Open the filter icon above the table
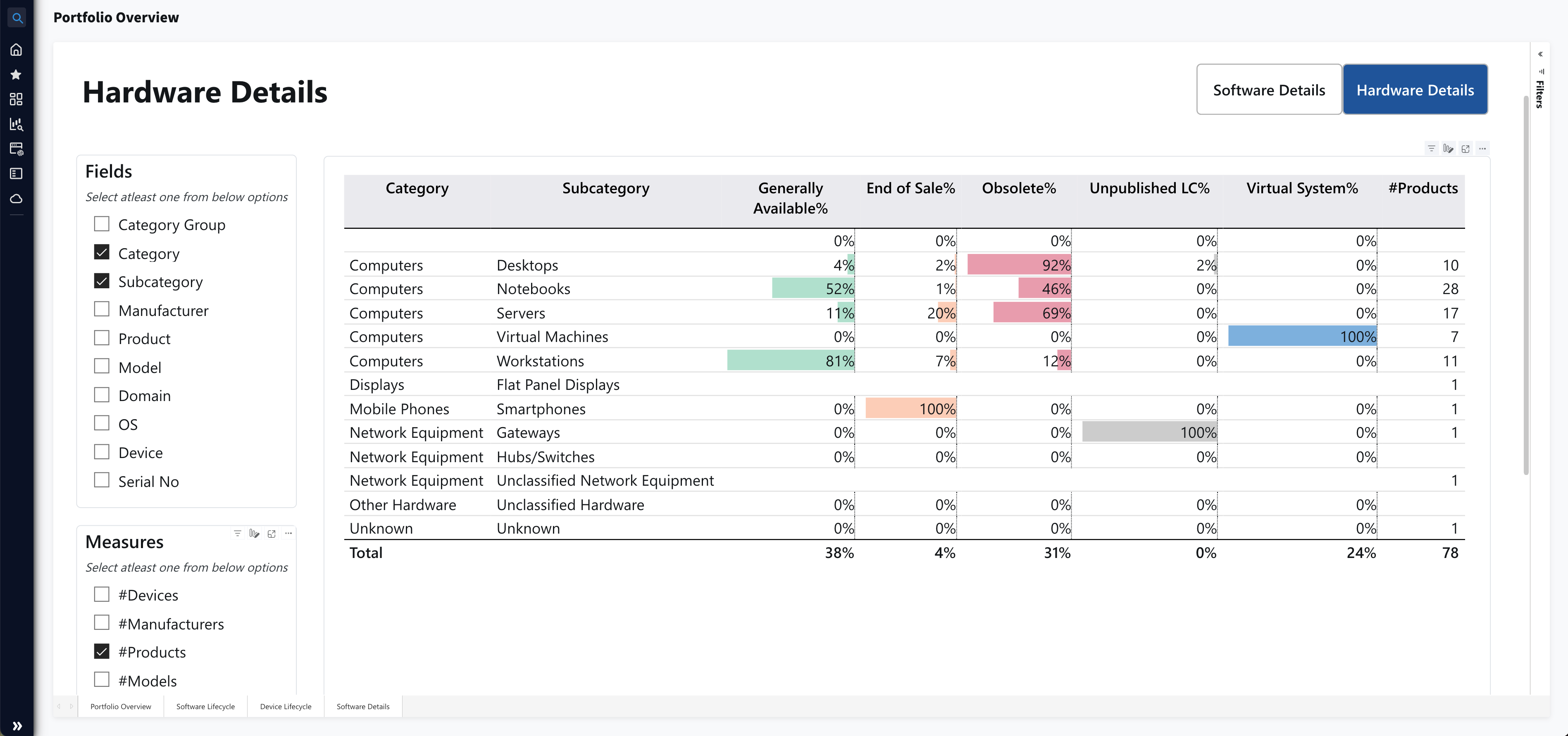This screenshot has width=1568, height=736. (1431, 148)
